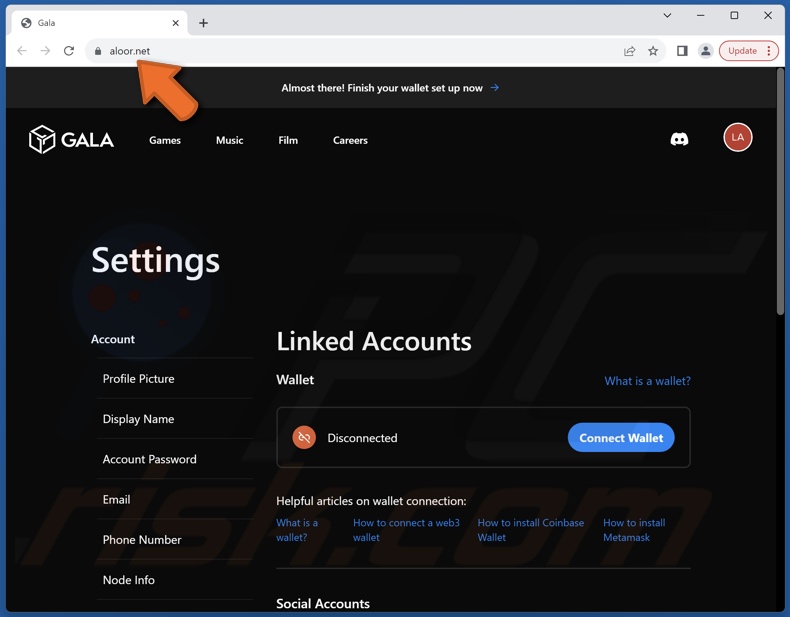Image resolution: width=790 pixels, height=617 pixels.
Task: Reload the page using refresh icon
Action: point(69,51)
